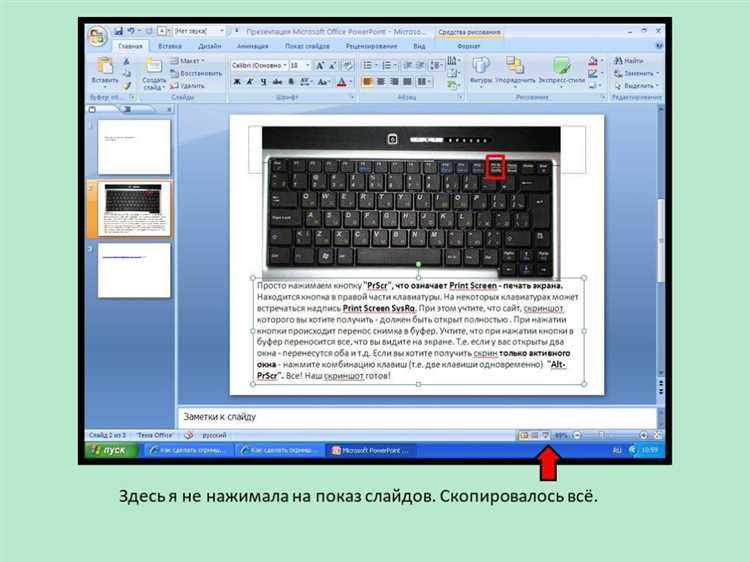This screenshot has width=750, height=562.
Task: Toggle Justify alignment button
Action: click(407, 82)
